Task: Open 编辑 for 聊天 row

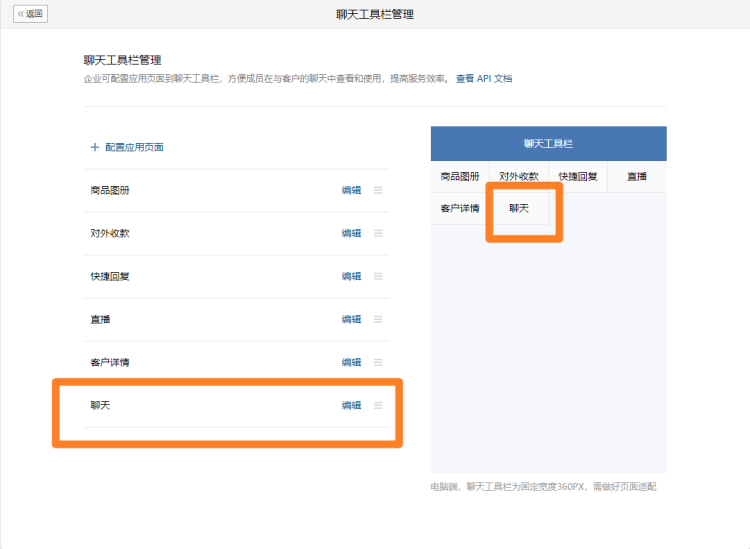Action: pyautogui.click(x=351, y=405)
